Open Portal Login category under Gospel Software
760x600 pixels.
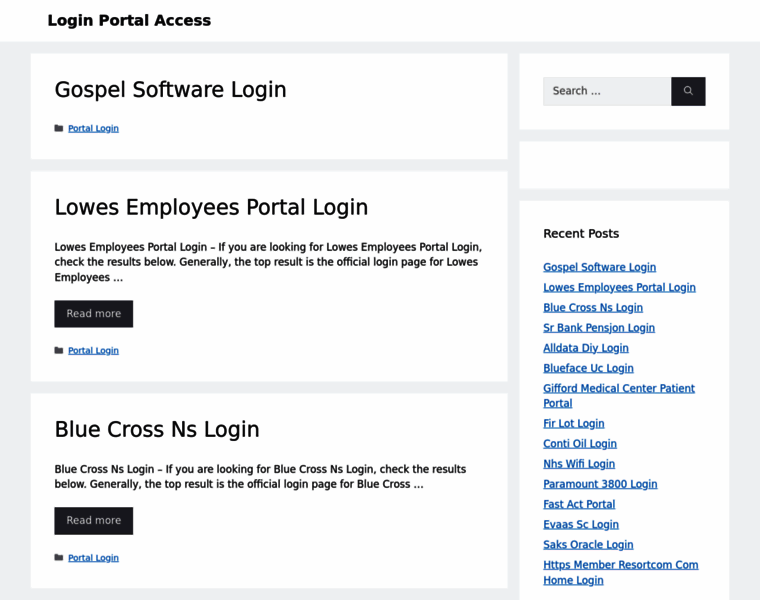[93, 128]
